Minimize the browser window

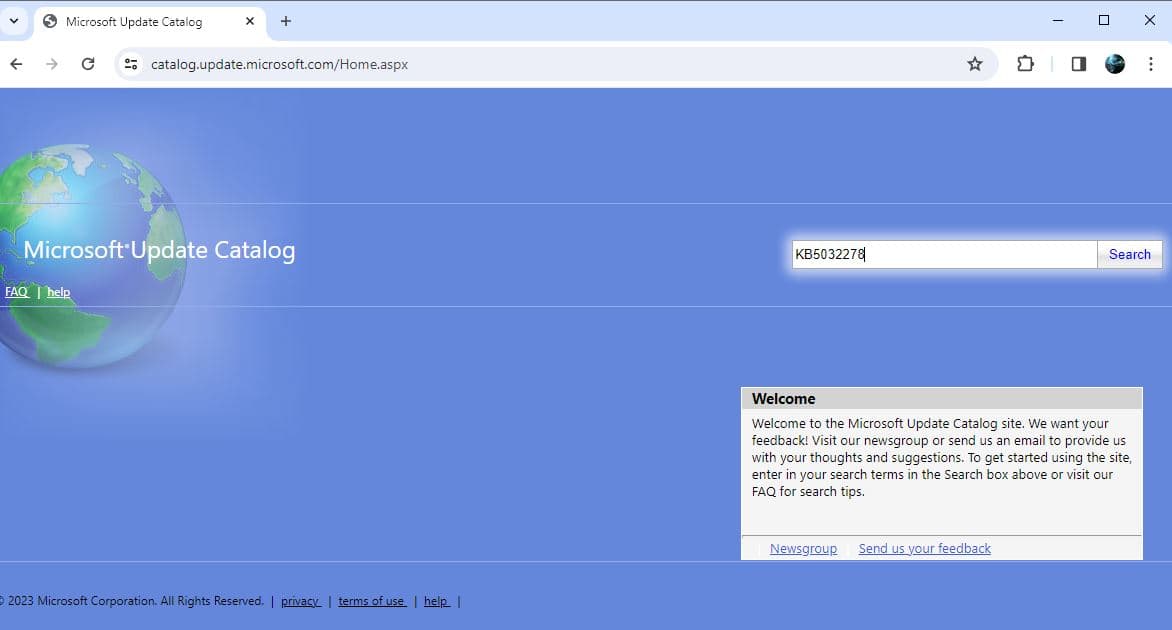pos(1058,21)
